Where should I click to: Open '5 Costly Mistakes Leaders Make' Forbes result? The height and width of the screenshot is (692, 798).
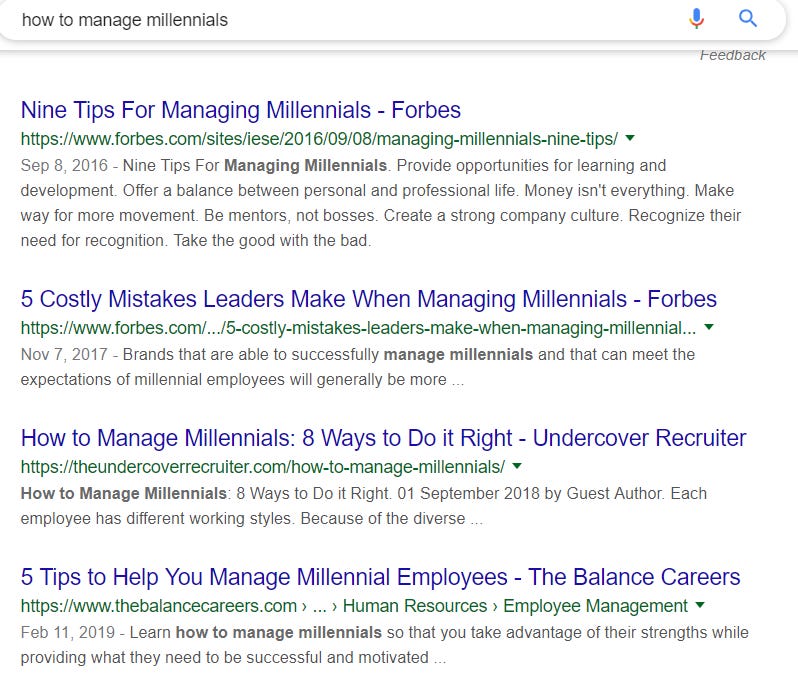(368, 299)
